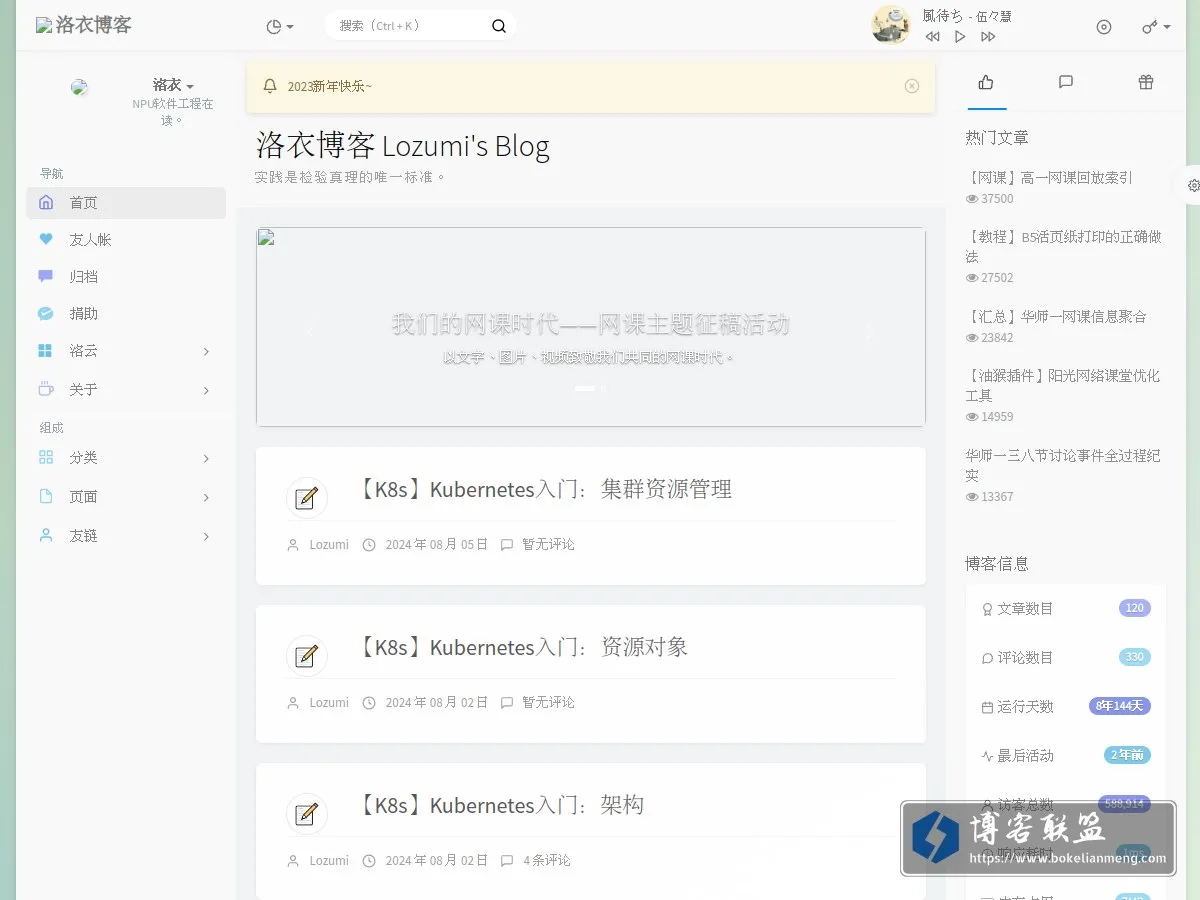This screenshot has height=900, width=1200.
Task: Click the 首页 house icon
Action: (45, 203)
